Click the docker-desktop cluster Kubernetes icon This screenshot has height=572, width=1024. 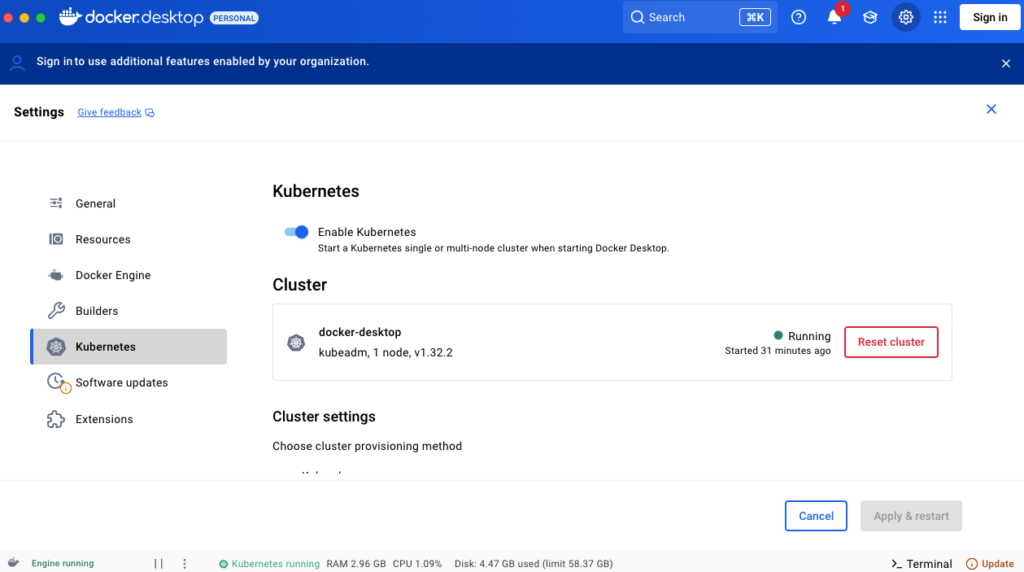296,342
